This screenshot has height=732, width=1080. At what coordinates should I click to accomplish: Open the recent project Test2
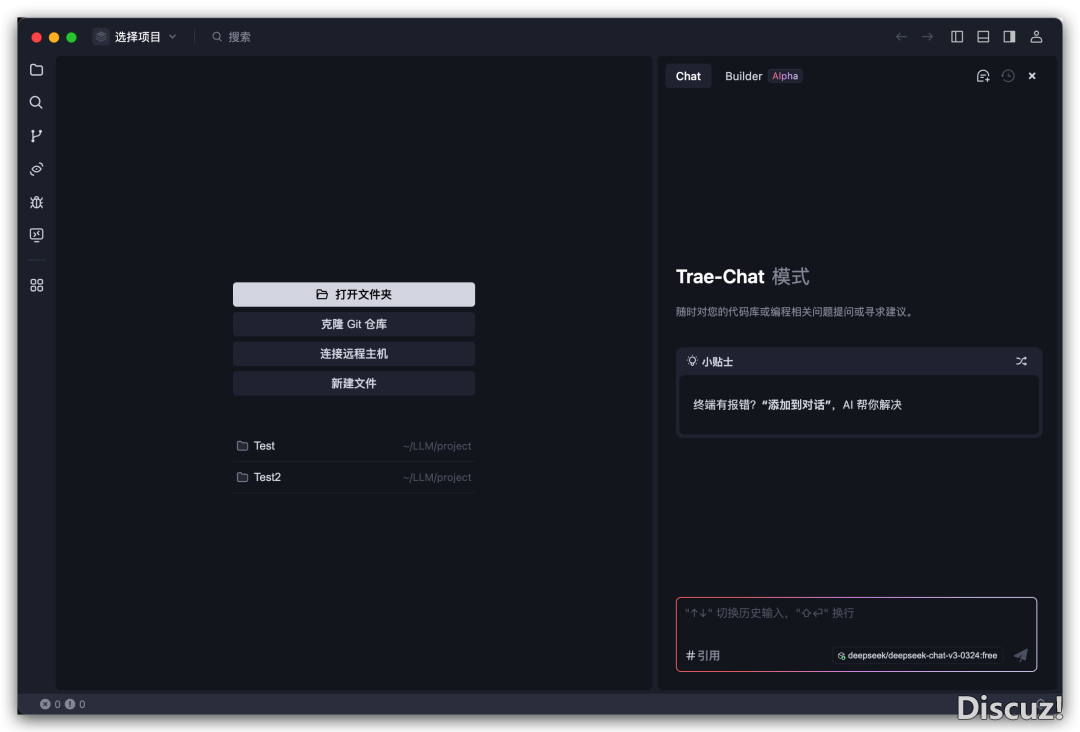(353, 477)
